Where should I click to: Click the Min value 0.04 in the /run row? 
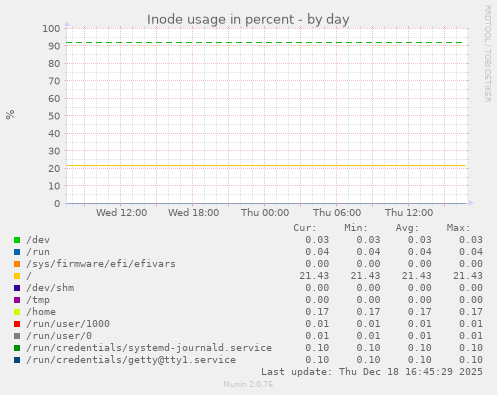coord(368,252)
